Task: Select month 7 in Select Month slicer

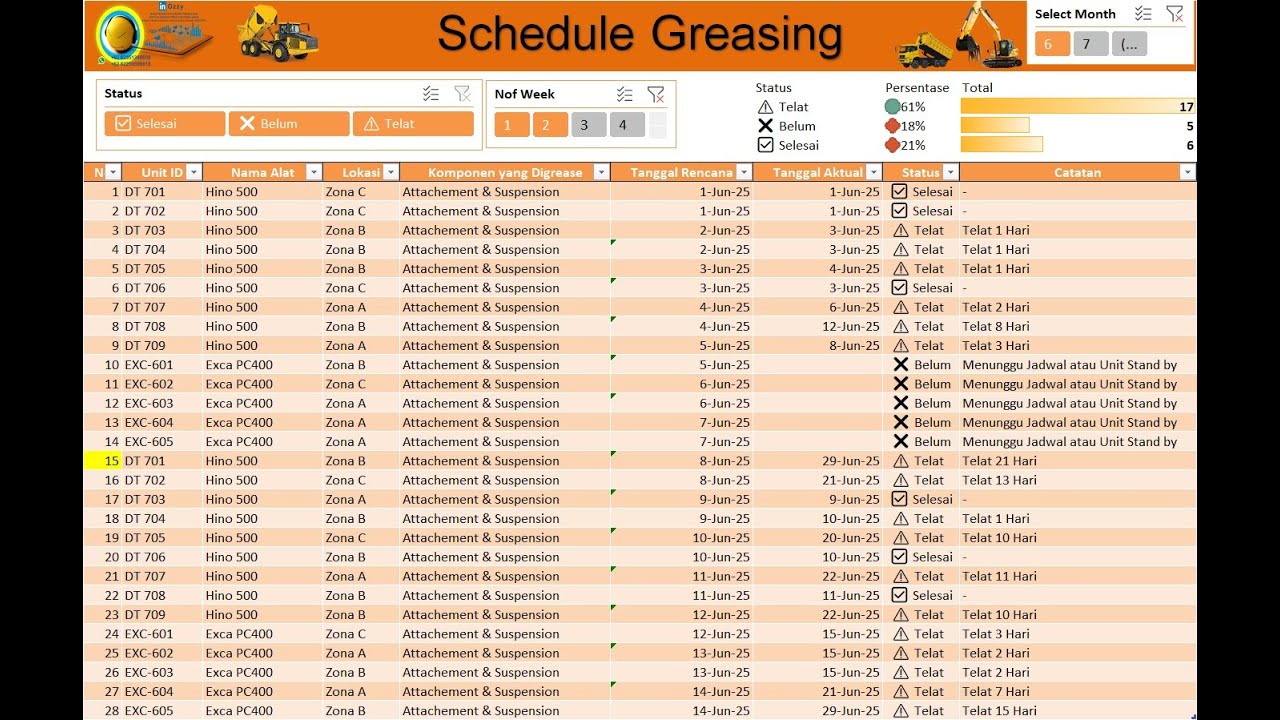Action: point(1091,44)
